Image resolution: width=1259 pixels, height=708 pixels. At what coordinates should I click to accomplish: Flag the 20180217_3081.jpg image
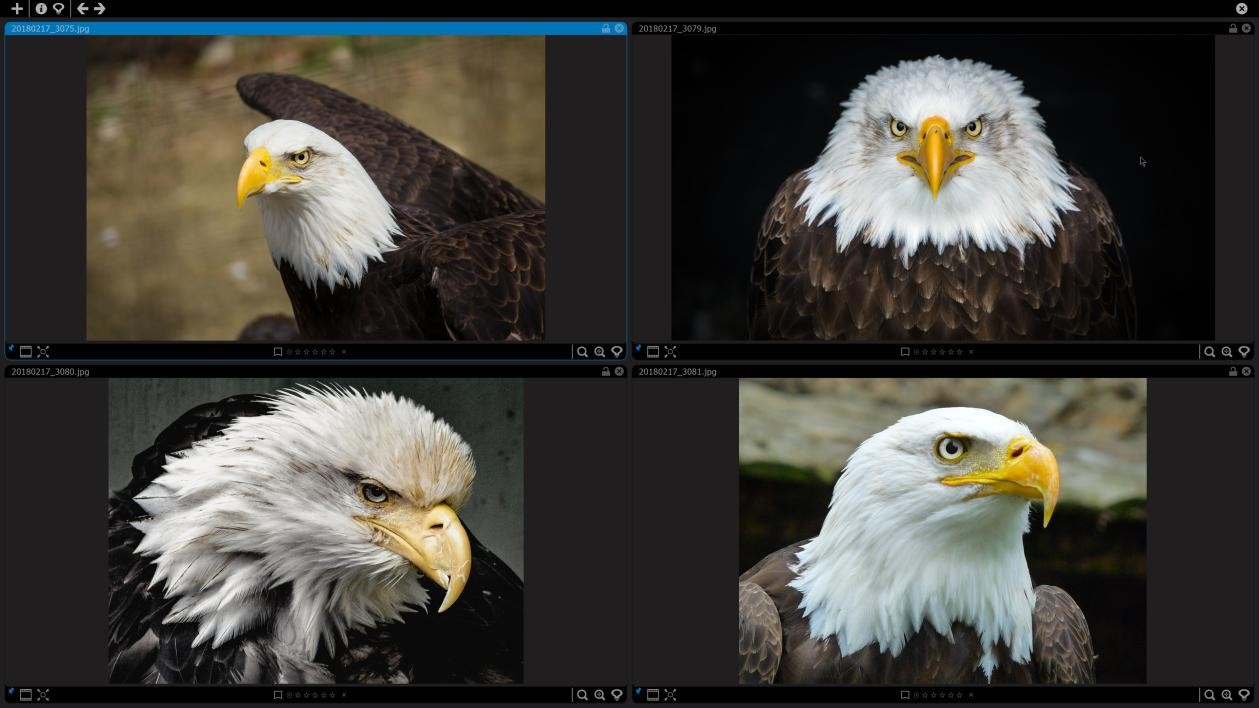pos(905,695)
